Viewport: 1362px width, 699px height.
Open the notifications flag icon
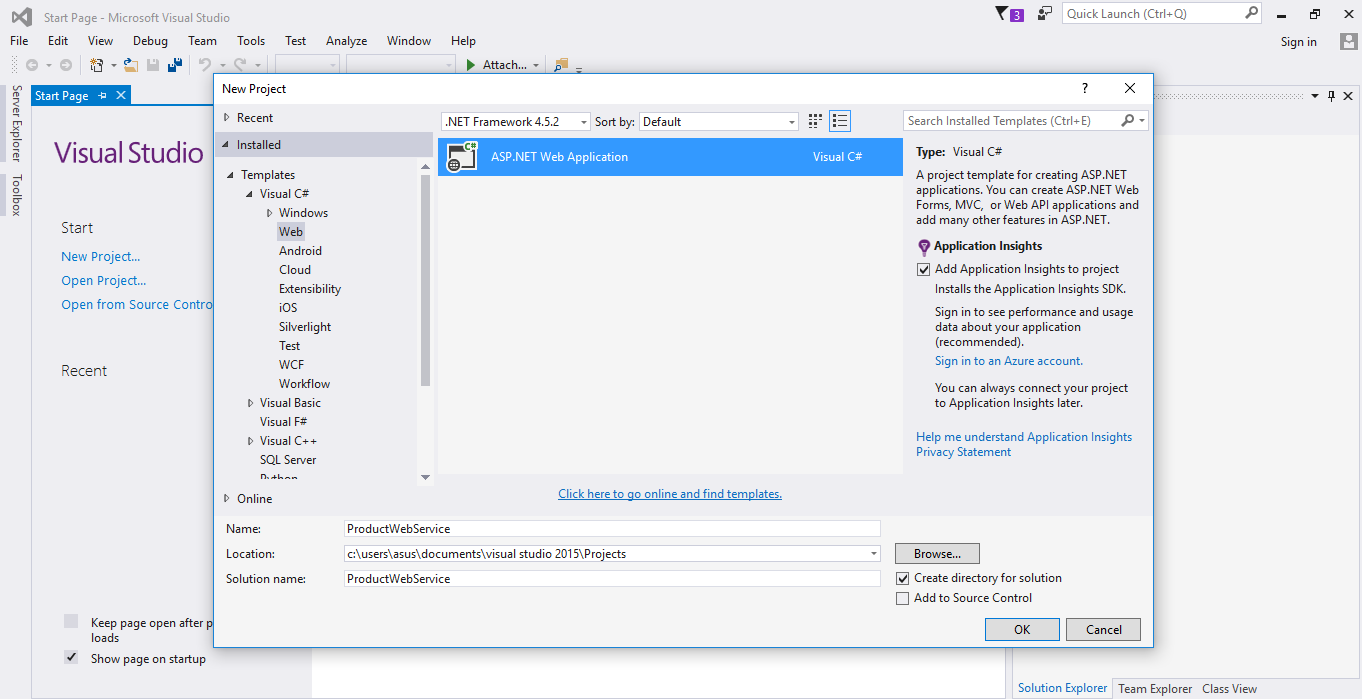point(1003,14)
